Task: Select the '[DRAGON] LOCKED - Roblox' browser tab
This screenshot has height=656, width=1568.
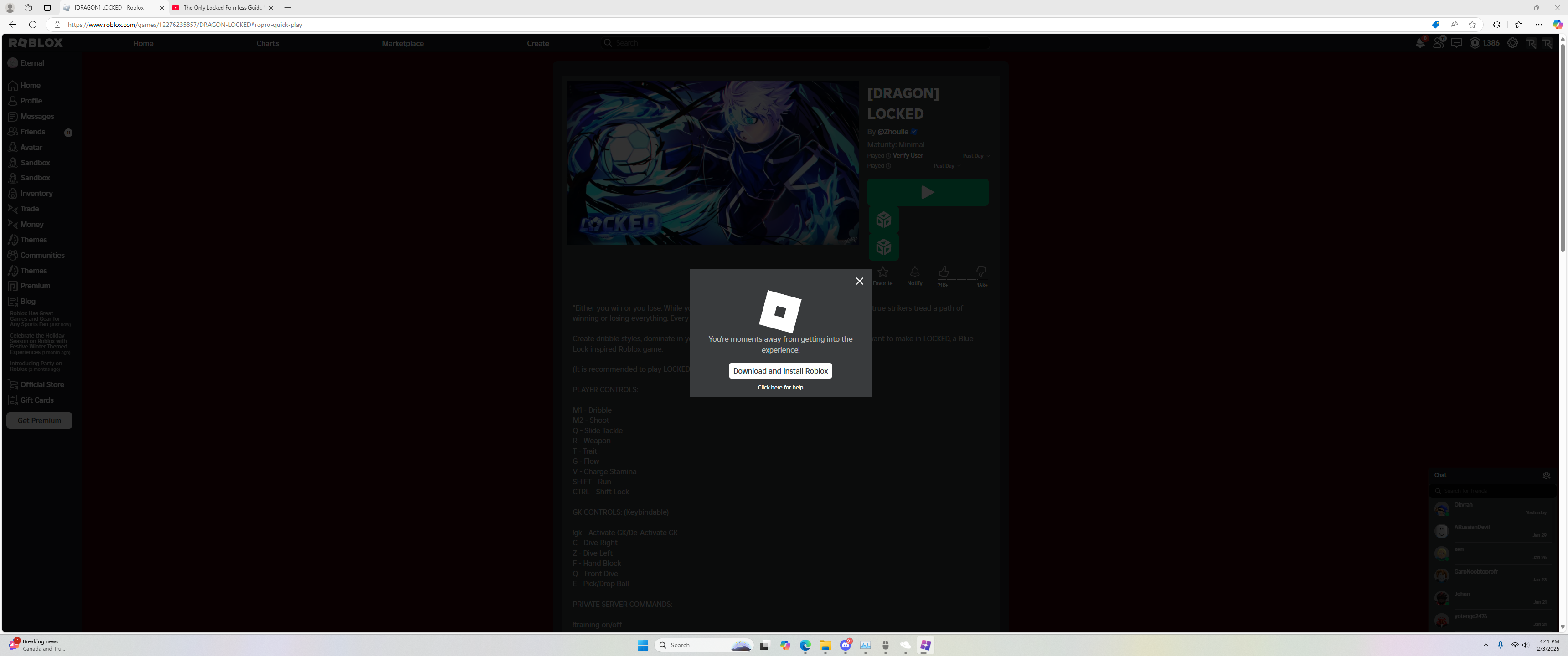Action: (x=114, y=8)
